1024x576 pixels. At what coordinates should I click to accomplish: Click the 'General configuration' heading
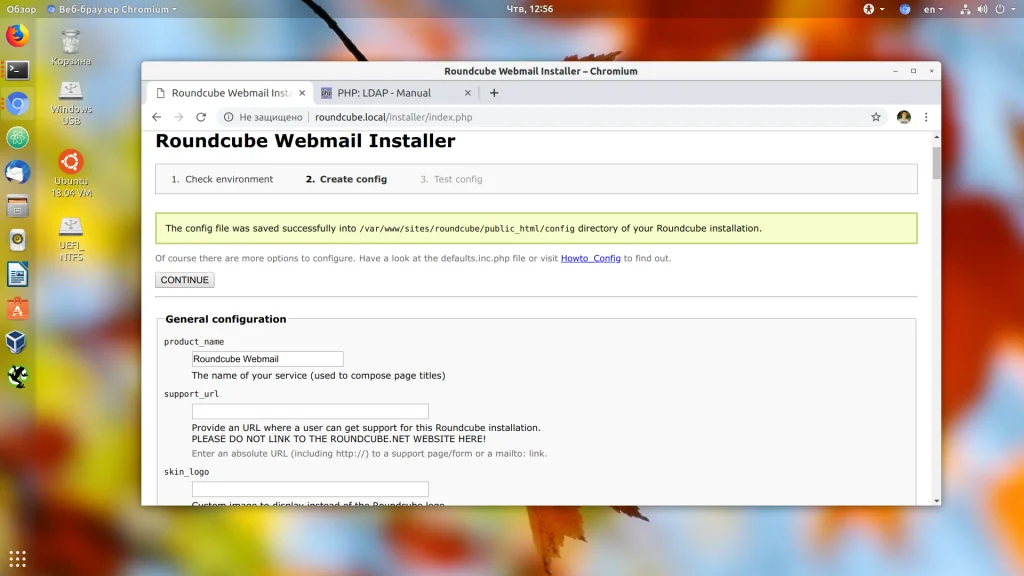(x=225, y=319)
